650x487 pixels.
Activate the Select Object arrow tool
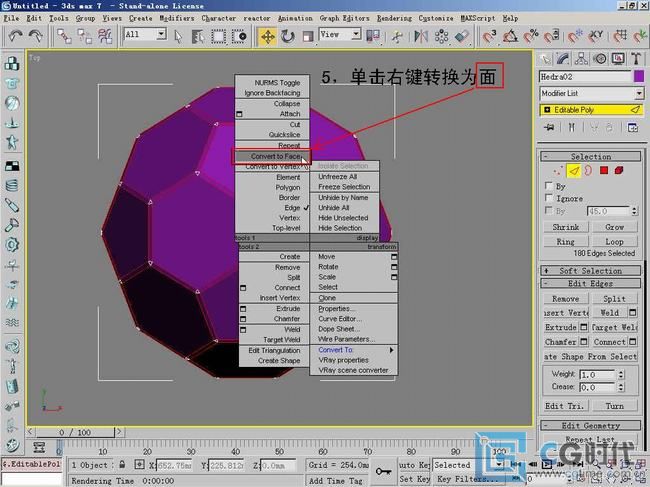point(178,36)
